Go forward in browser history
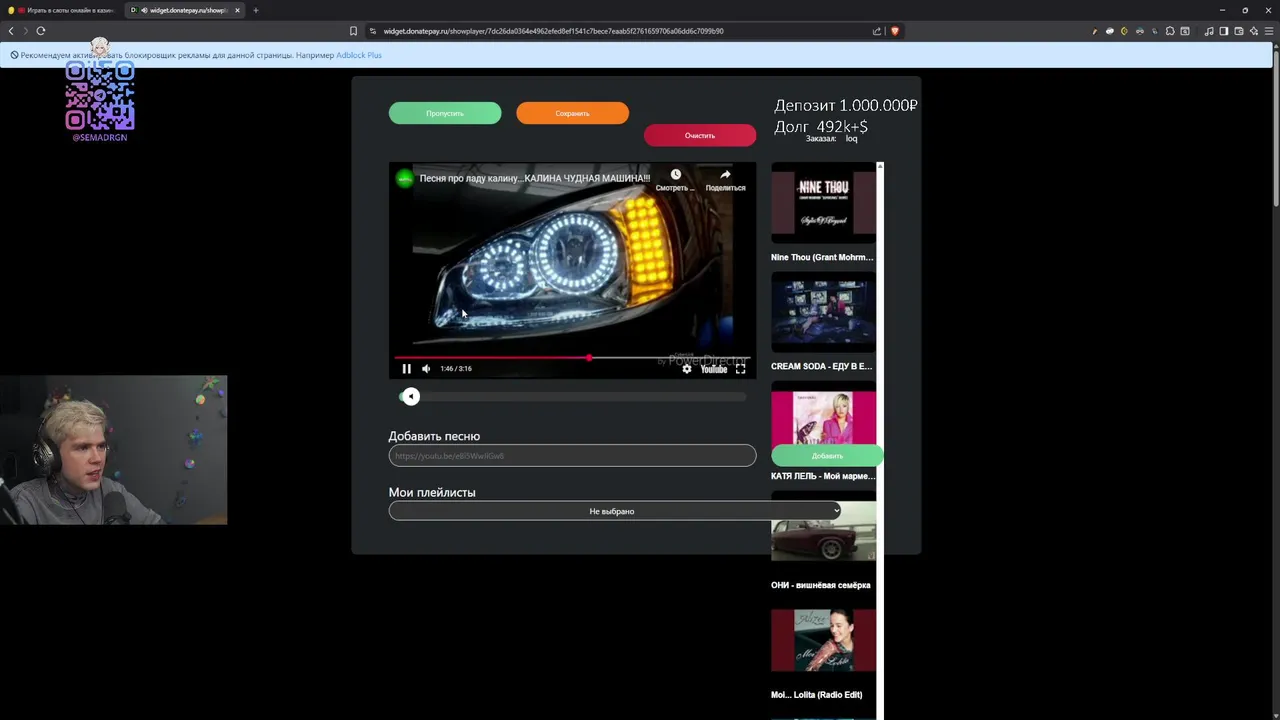This screenshot has width=1280, height=720. pyautogui.click(x=26, y=31)
